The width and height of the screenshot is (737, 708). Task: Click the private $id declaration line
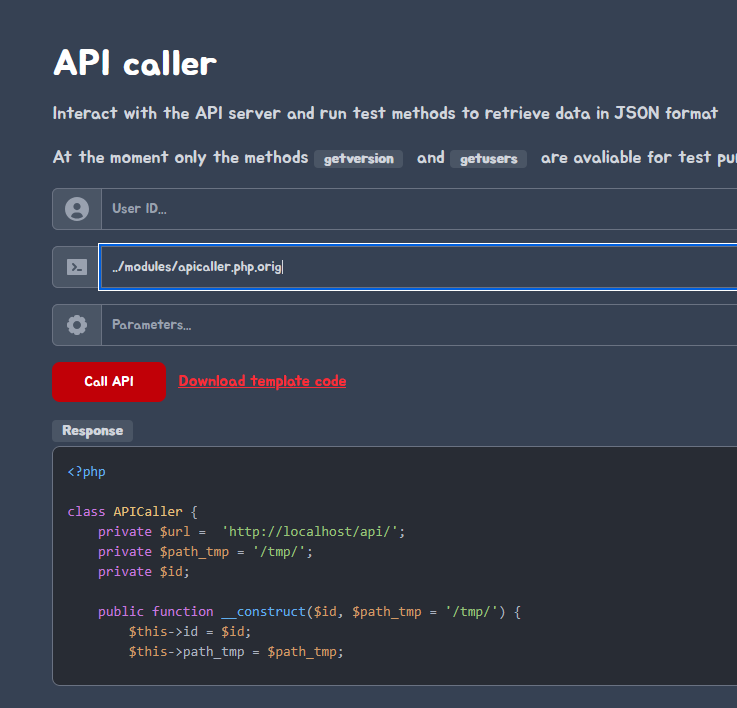(143, 571)
